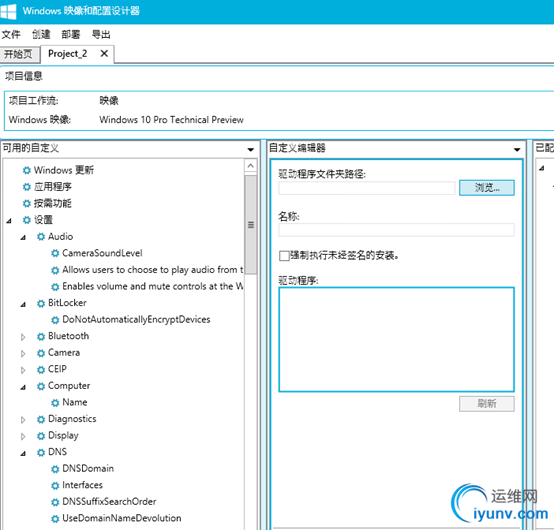Open the 部署 menu
Viewport: 554px width, 530px height.
click(71, 34)
